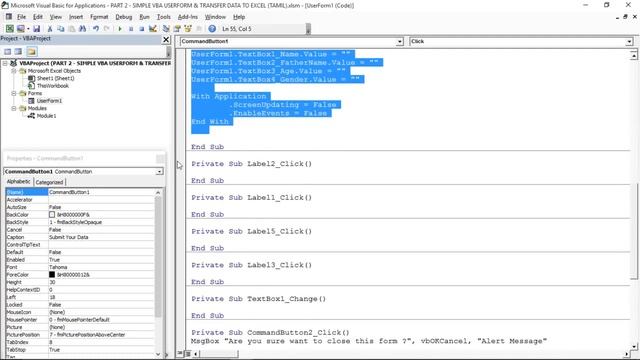
Task: Click the black ForeColor color swatch
Action: (52, 275)
